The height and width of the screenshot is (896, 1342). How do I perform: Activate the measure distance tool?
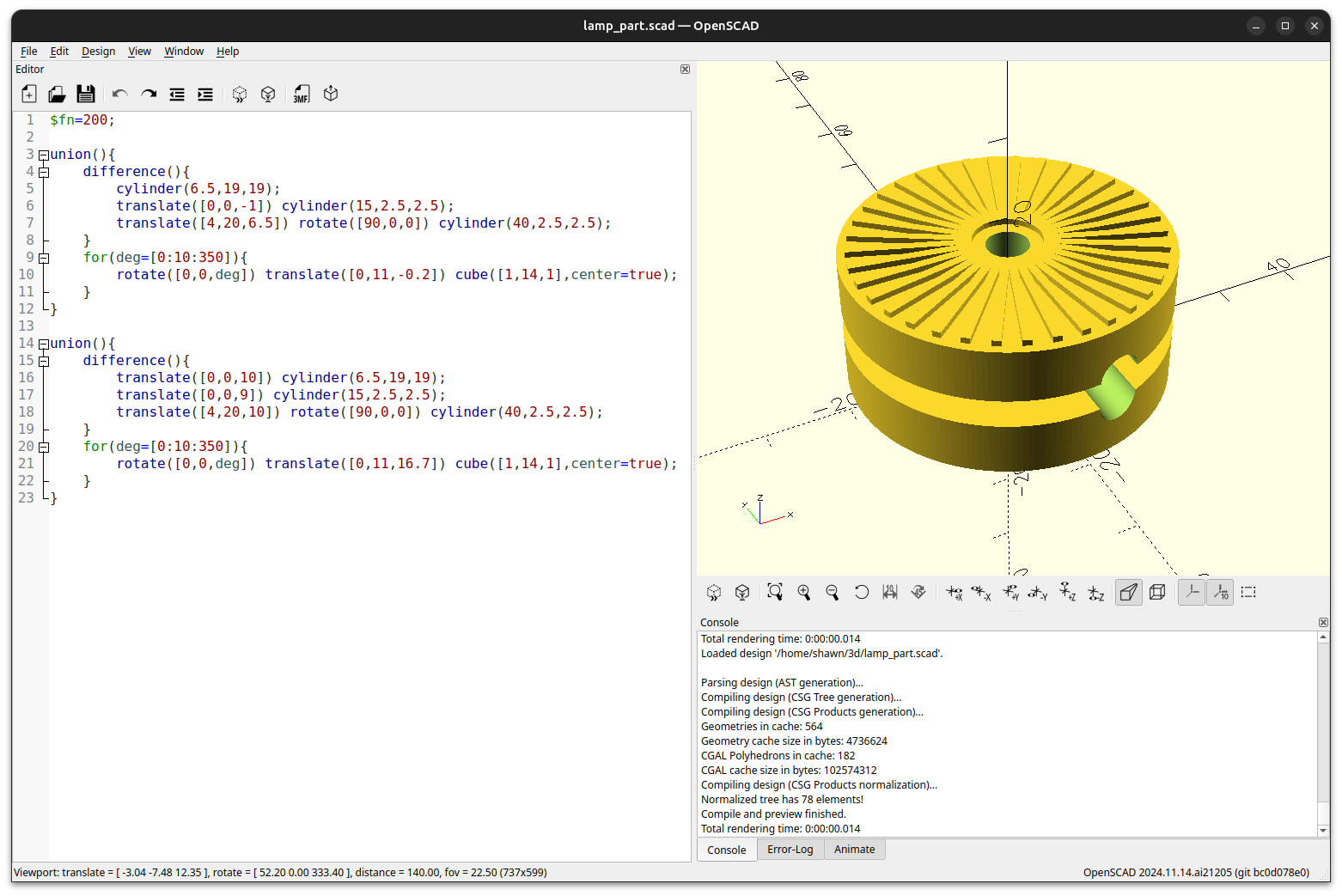click(x=890, y=592)
